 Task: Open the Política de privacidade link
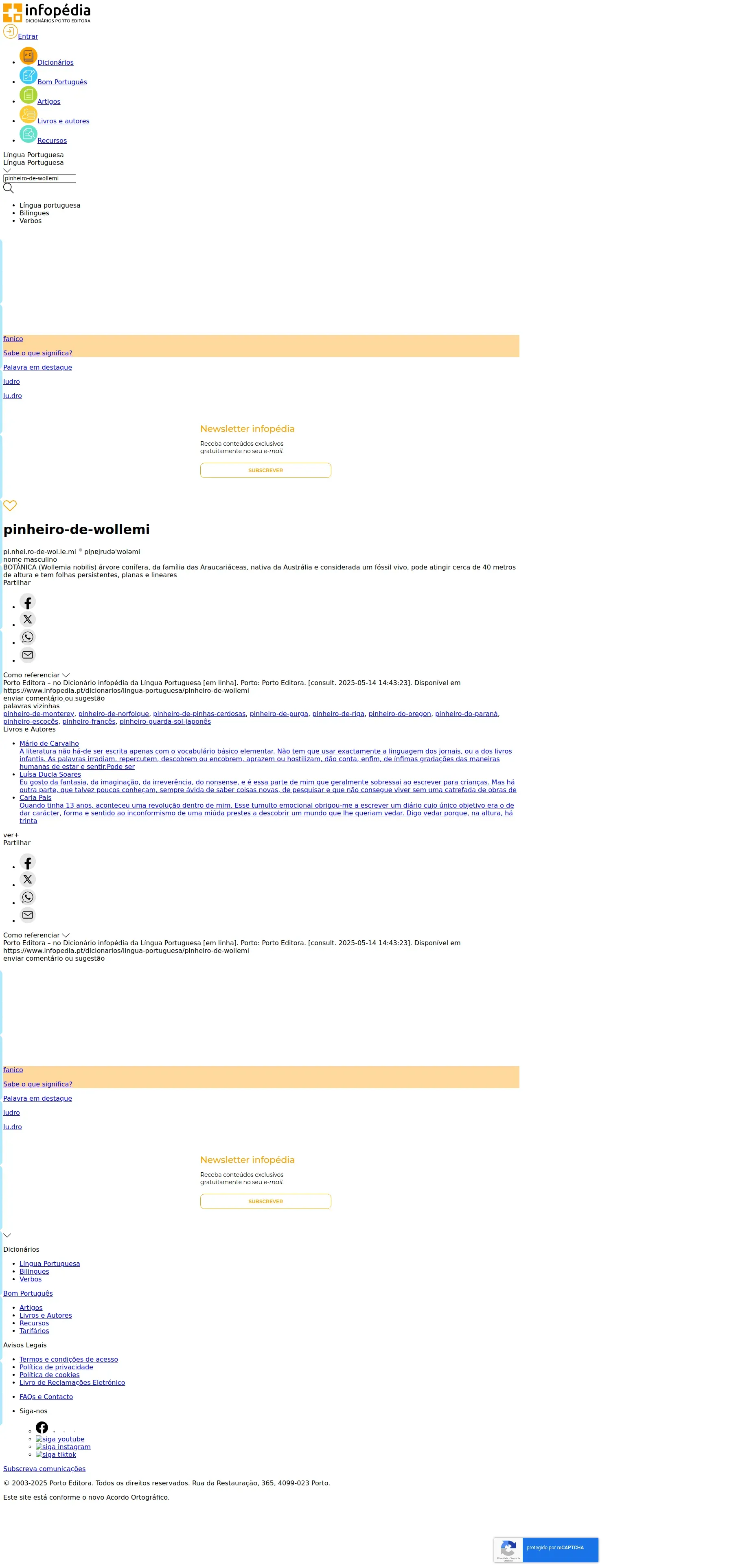click(x=56, y=1367)
